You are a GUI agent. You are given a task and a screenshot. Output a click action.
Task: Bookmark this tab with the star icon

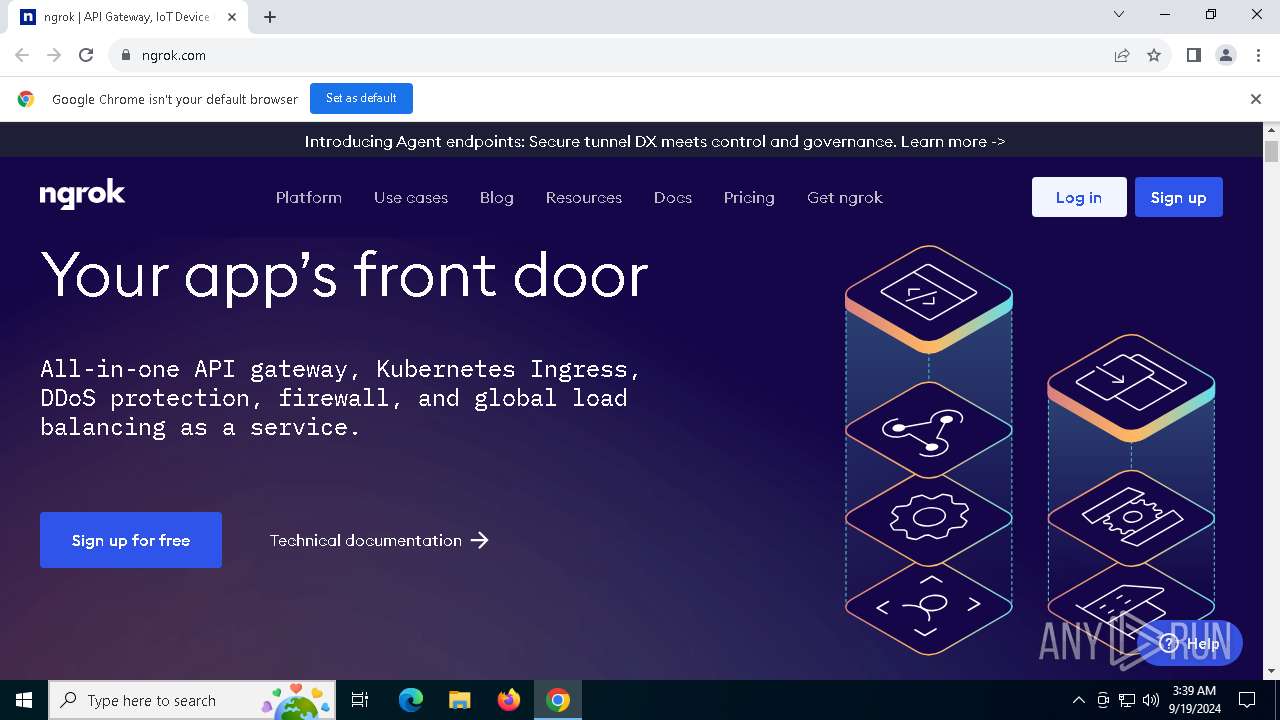pos(1154,55)
